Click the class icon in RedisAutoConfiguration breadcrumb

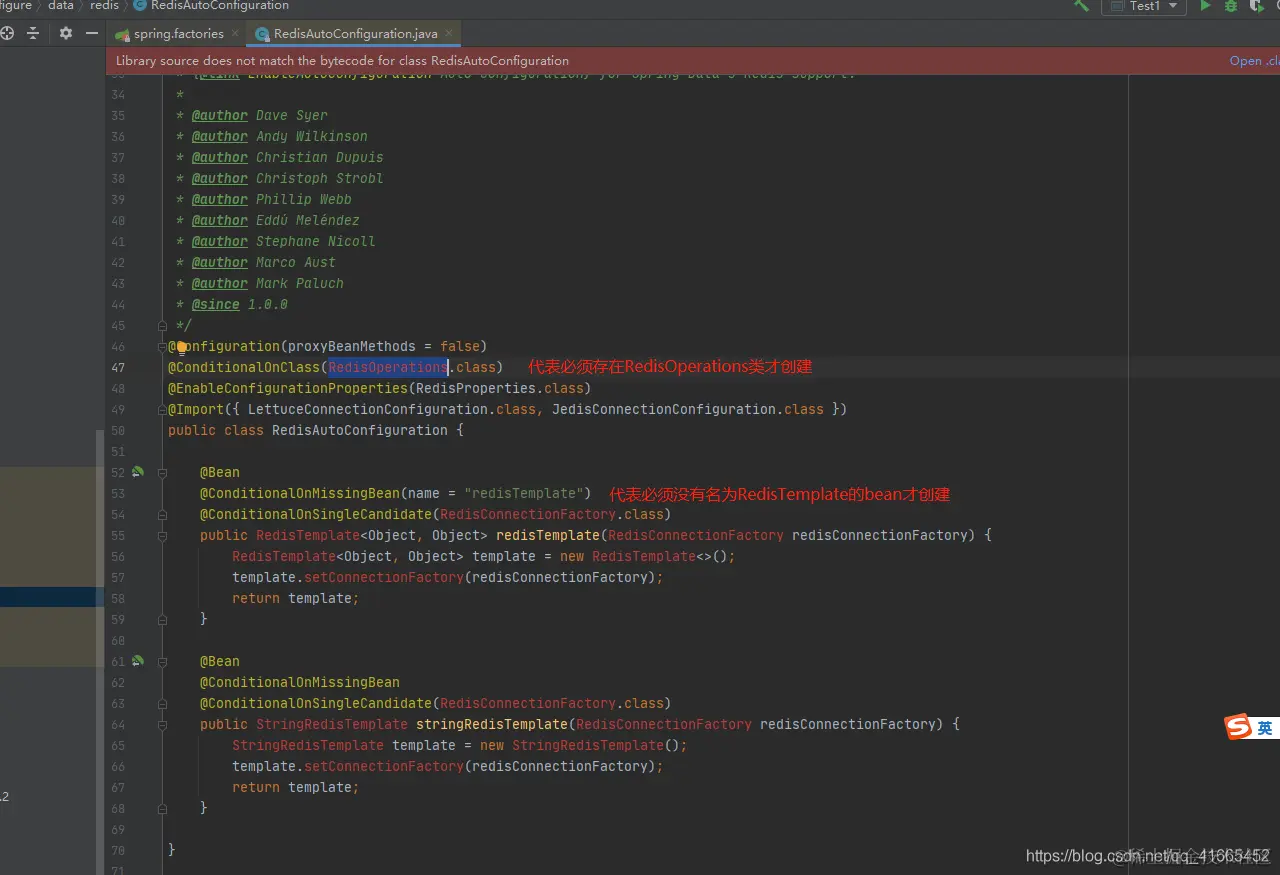[140, 5]
